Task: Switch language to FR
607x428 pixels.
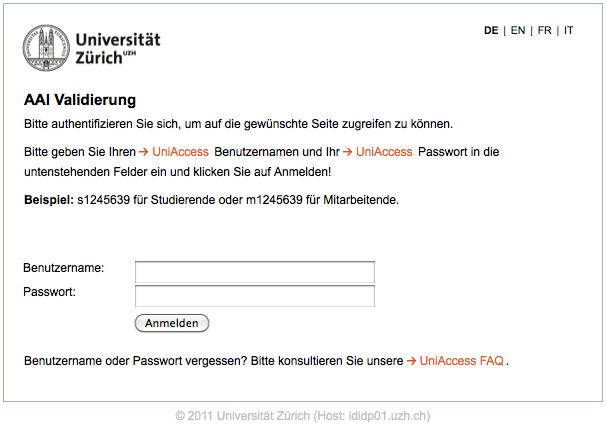Action: [544, 31]
